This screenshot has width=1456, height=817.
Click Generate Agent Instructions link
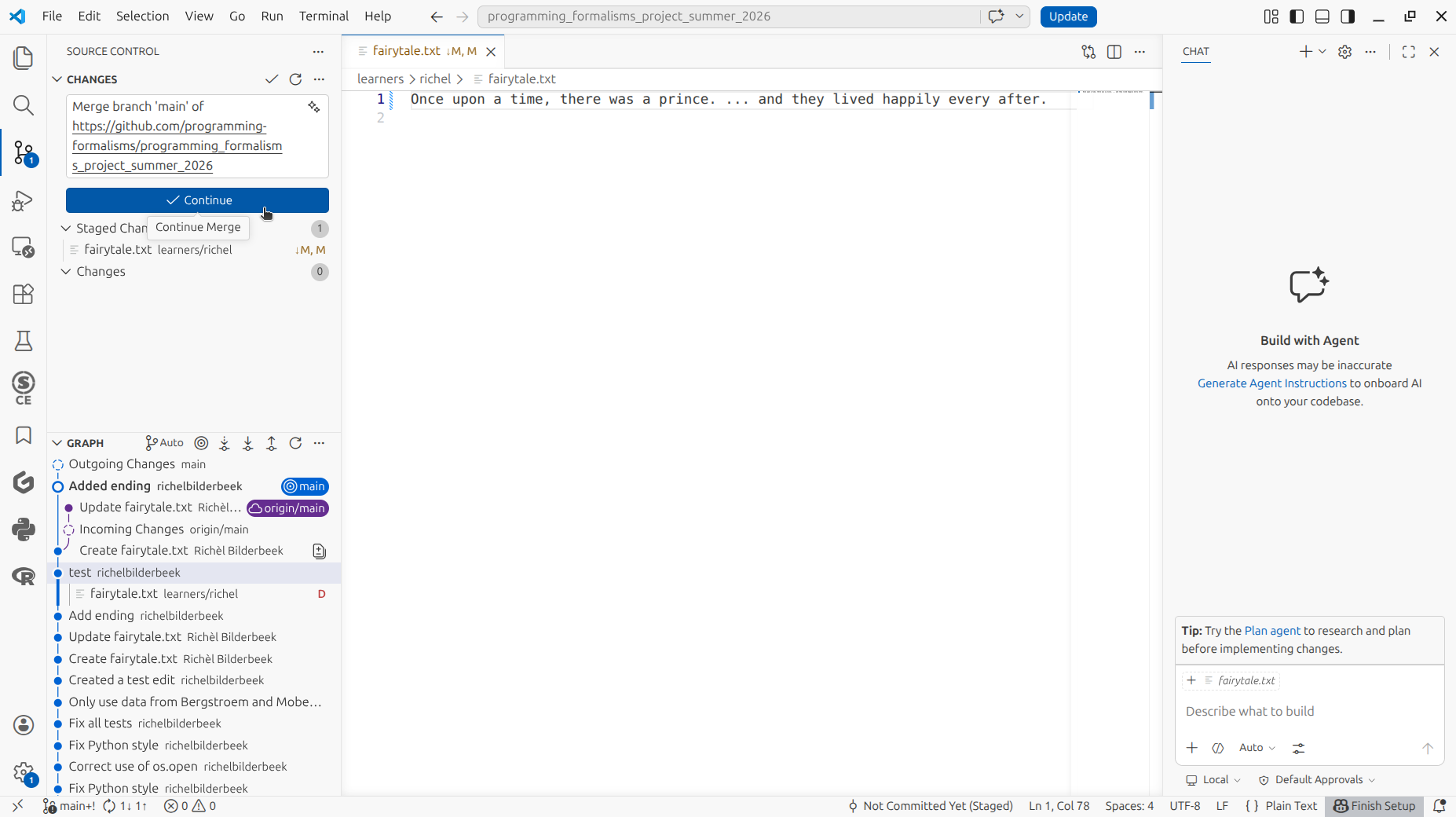click(1272, 383)
